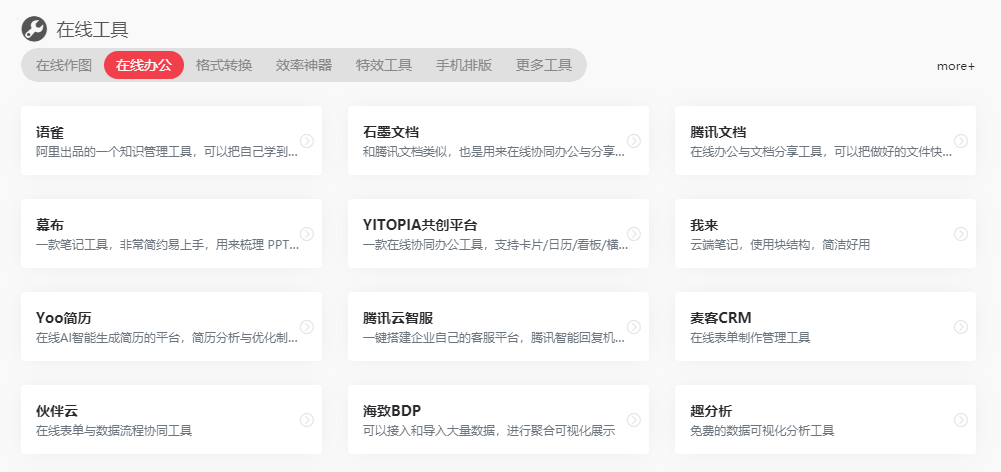Click description starting 一款笔记工具

167,245
